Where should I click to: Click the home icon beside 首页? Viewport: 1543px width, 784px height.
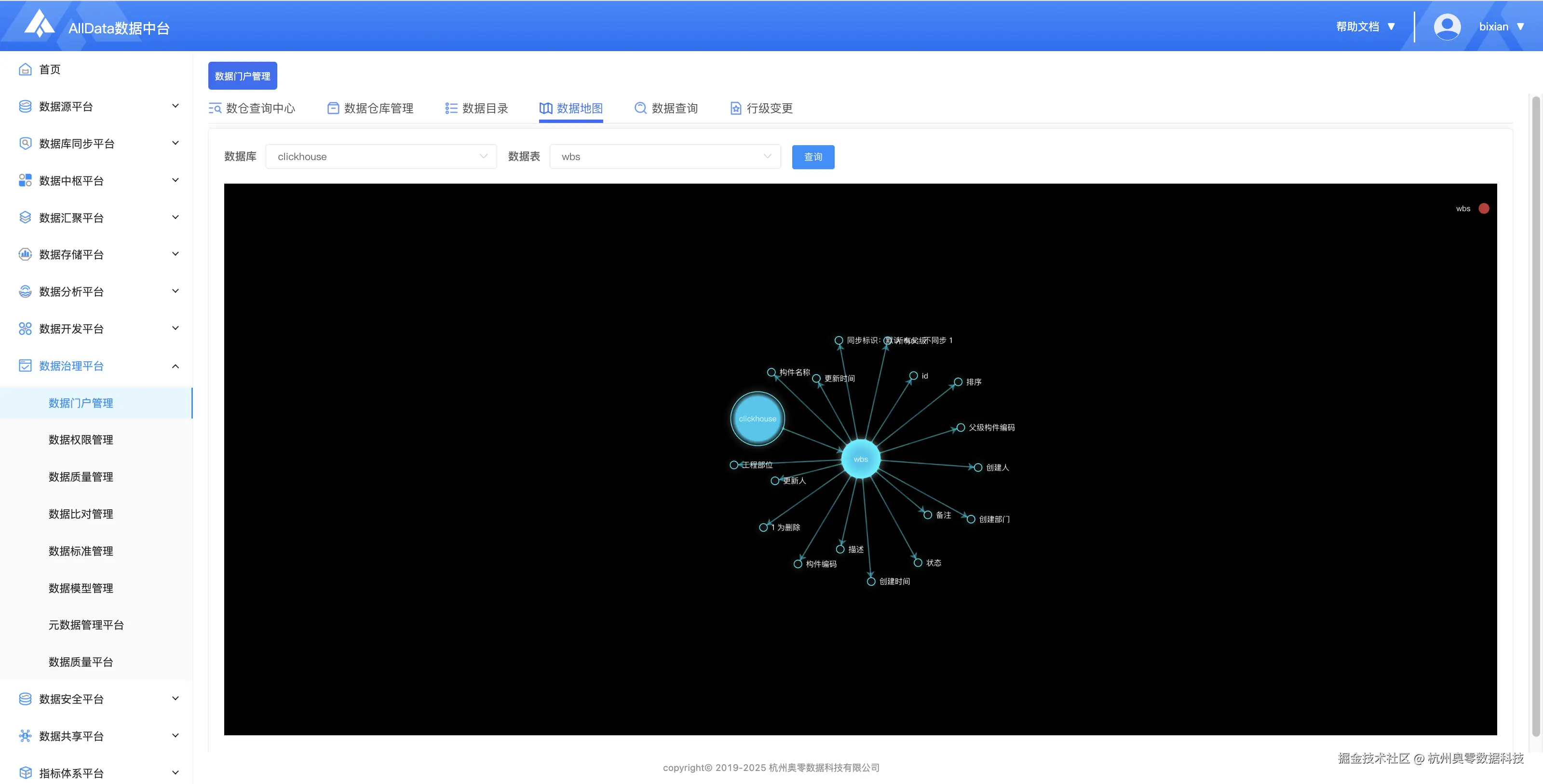(x=25, y=69)
